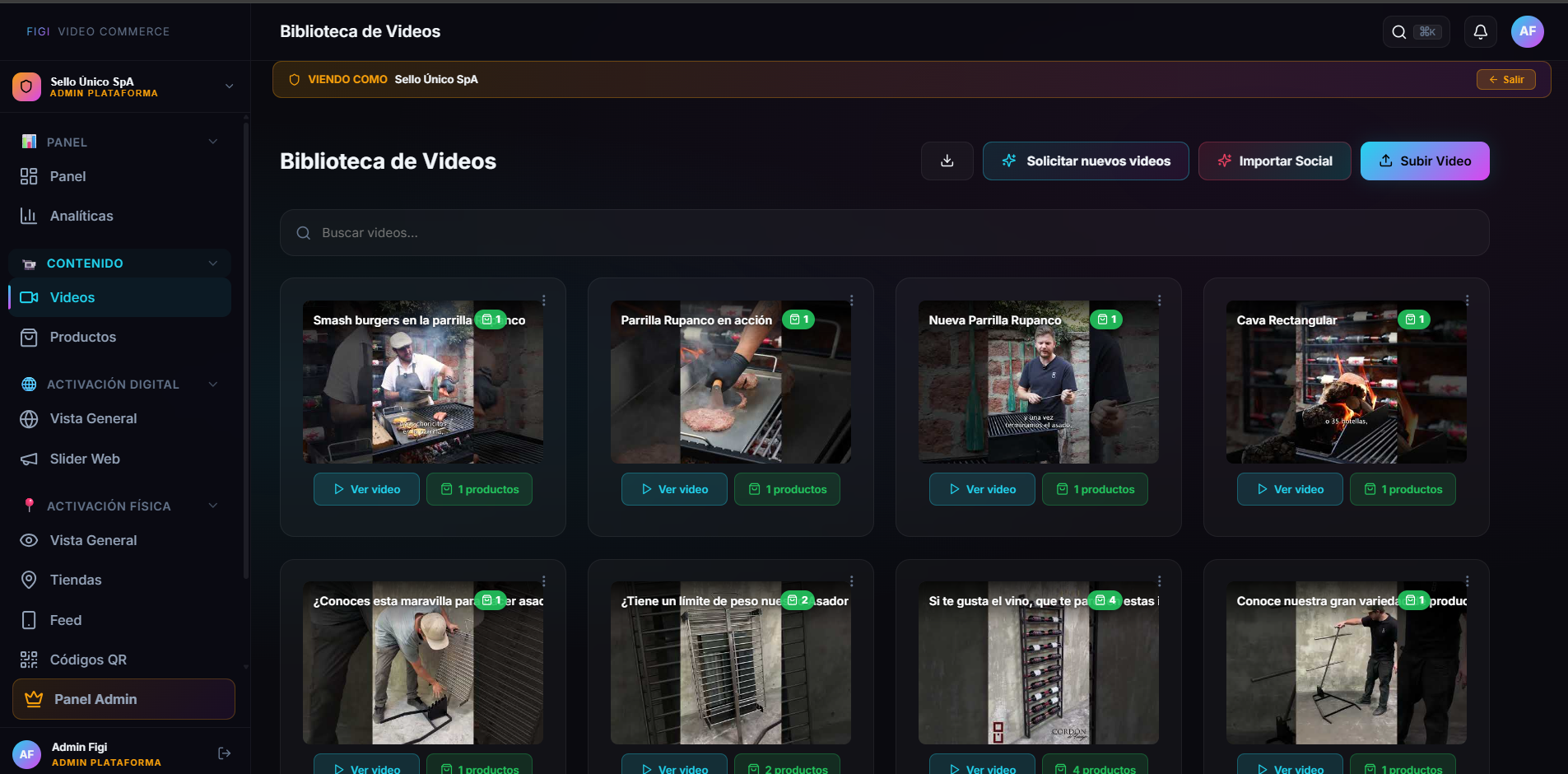Click product count badge on Cava Rectangular

pyautogui.click(x=1414, y=319)
